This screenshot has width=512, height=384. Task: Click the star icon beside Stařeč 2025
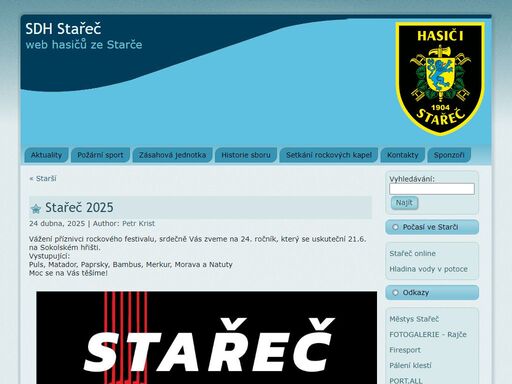[x=36, y=209]
